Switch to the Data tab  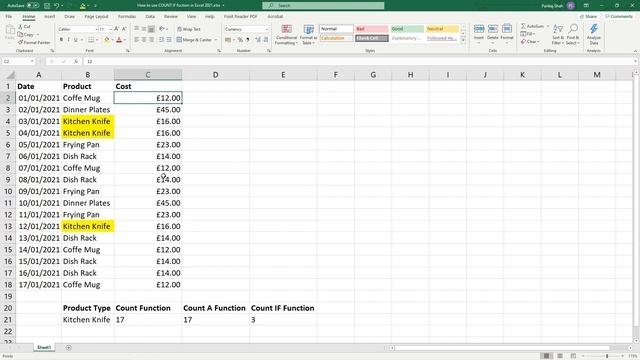click(150, 16)
